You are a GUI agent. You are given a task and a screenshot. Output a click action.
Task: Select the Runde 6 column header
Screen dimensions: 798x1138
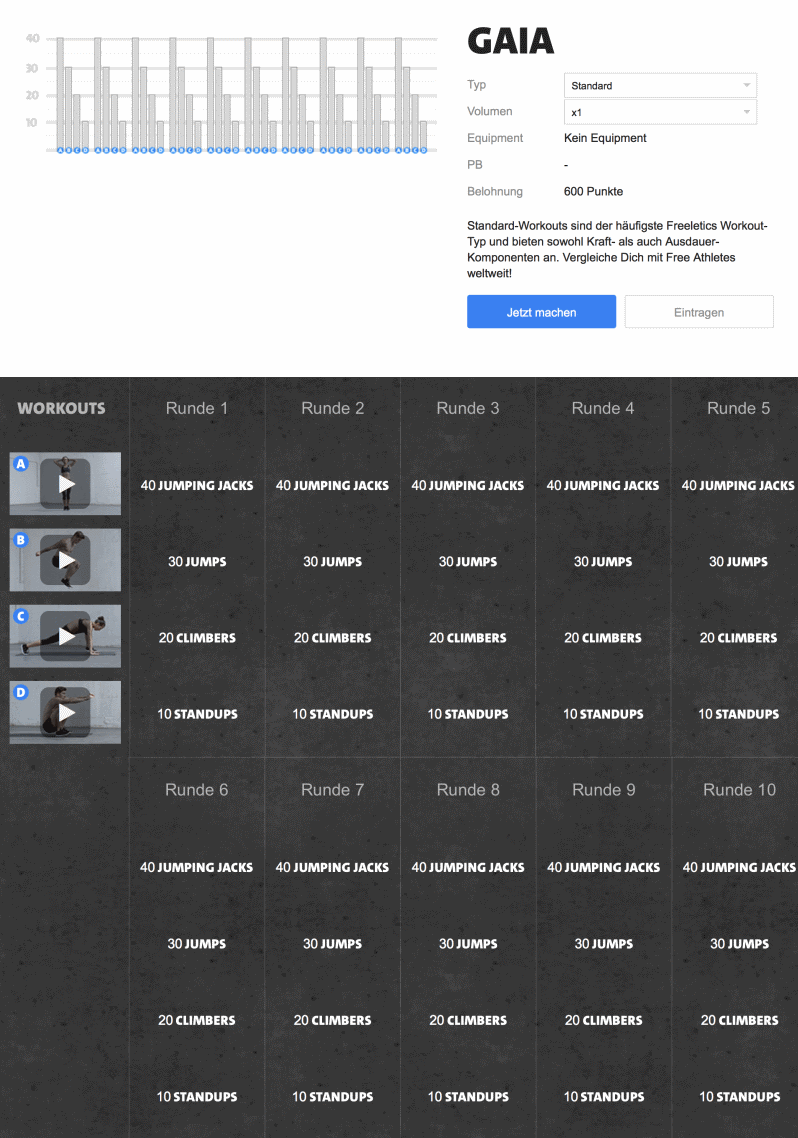point(197,790)
